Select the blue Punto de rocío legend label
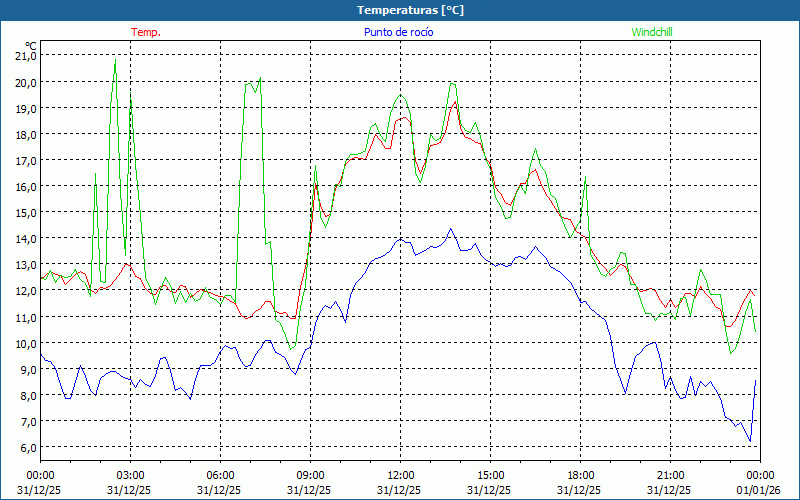800x500 pixels. [398, 32]
